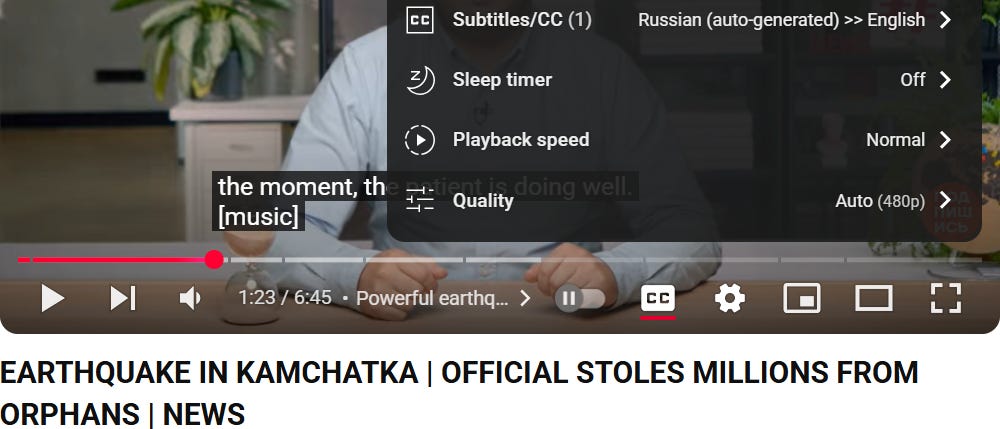Mute the volume speaker icon

coord(189,298)
